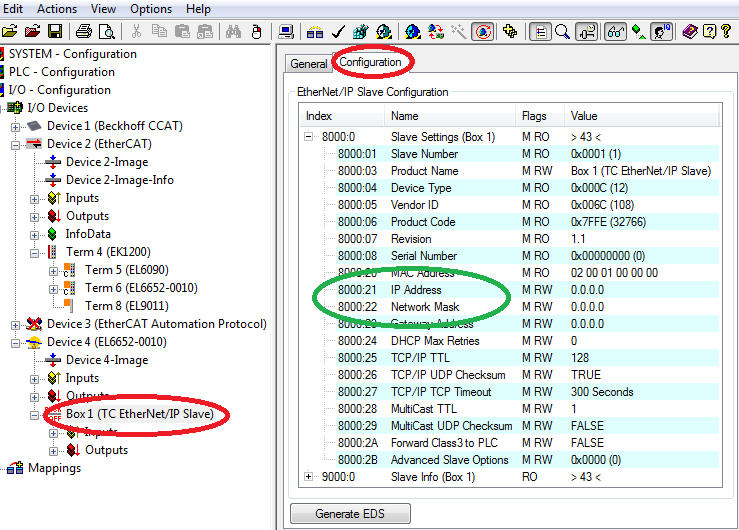This screenshot has width=739, height=530.
Task: Click the eyeglasses watch icon
Action: pos(616,32)
